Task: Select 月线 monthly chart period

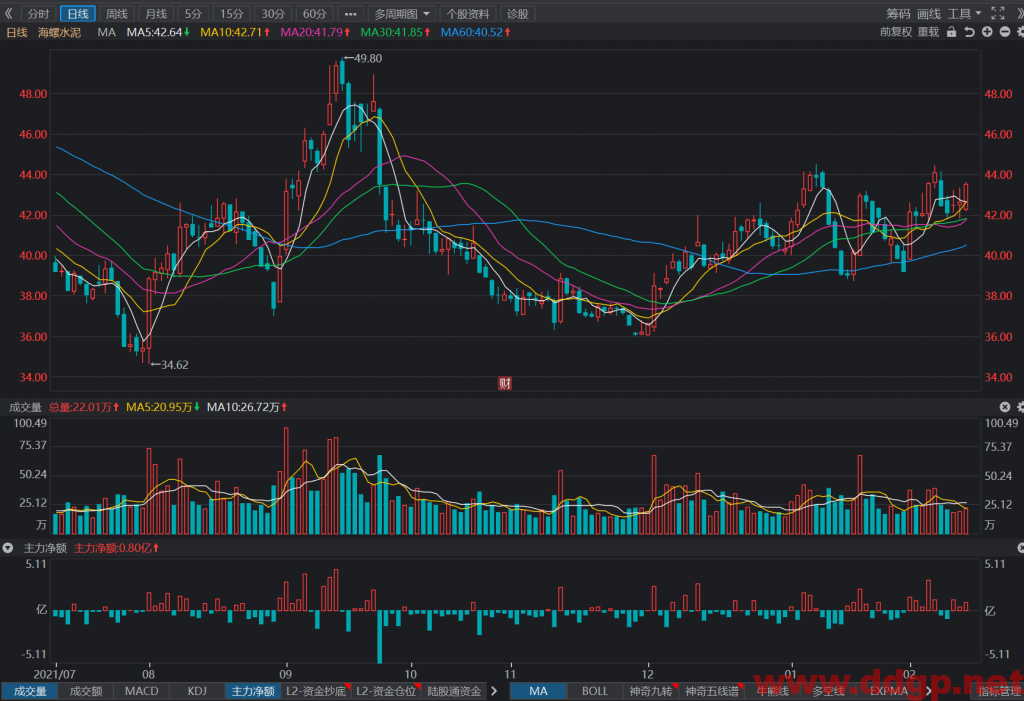Action: (156, 14)
